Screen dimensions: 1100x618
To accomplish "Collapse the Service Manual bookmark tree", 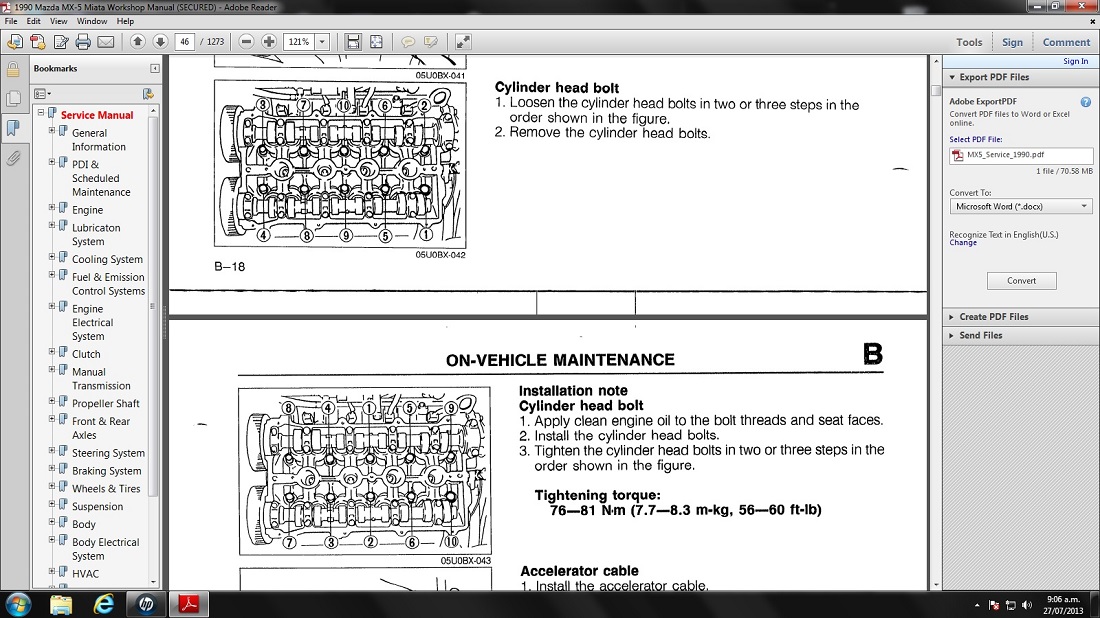I will click(41, 112).
